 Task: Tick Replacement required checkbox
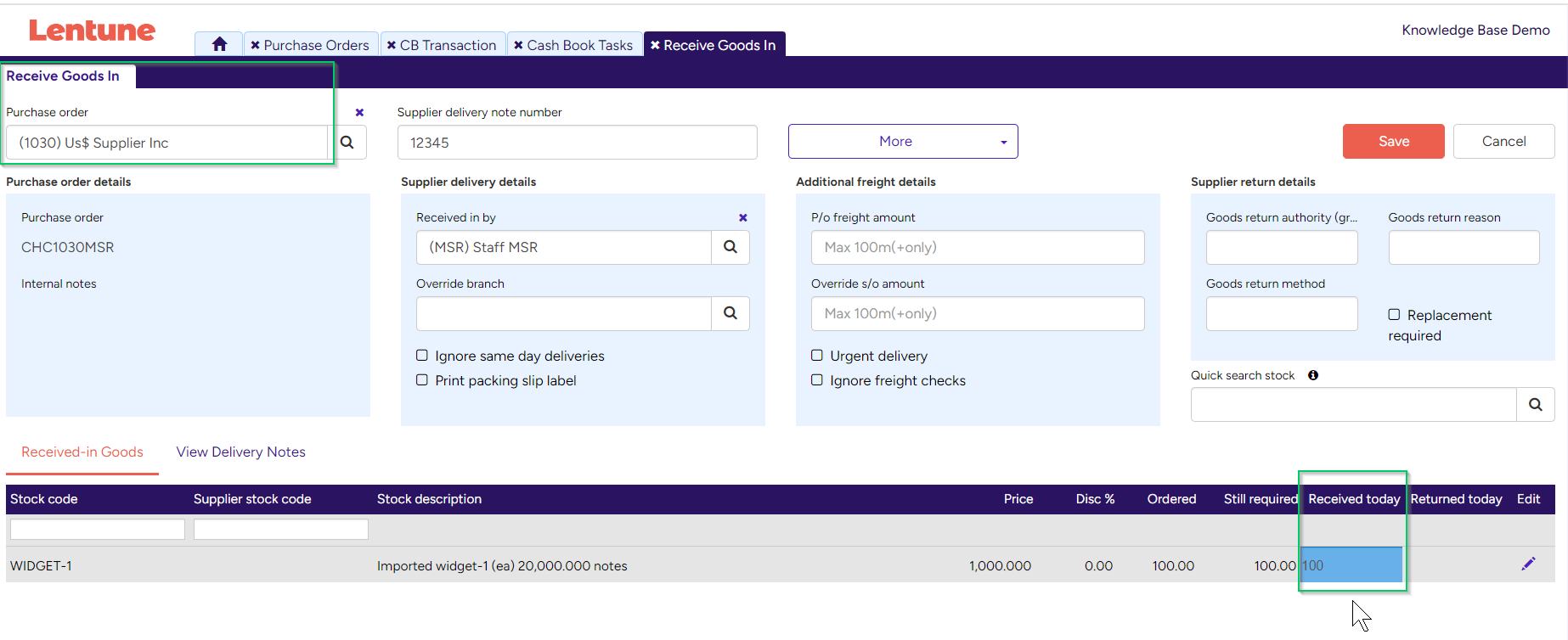click(x=1394, y=314)
